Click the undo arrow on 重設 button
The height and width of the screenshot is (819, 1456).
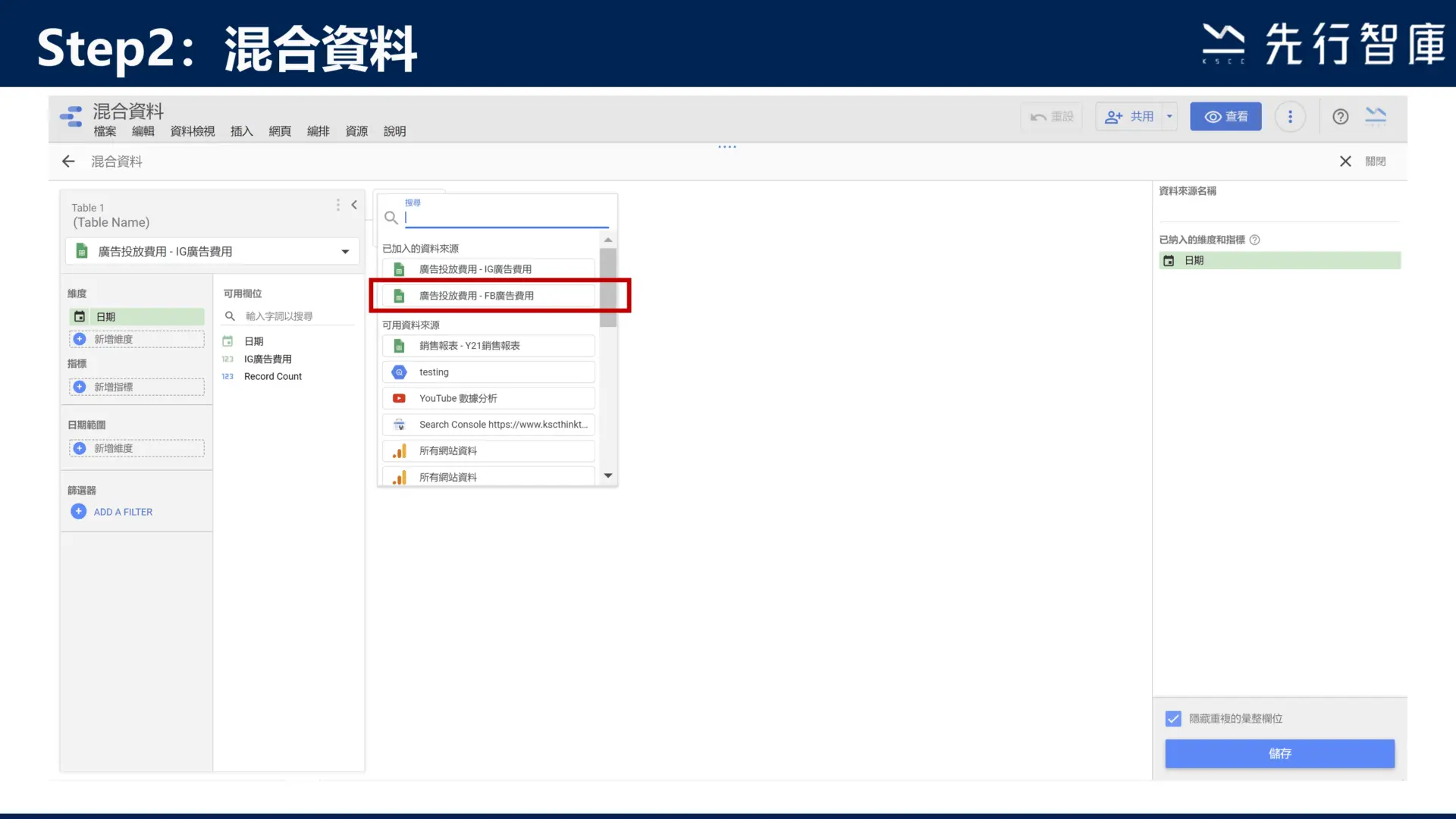[1038, 117]
